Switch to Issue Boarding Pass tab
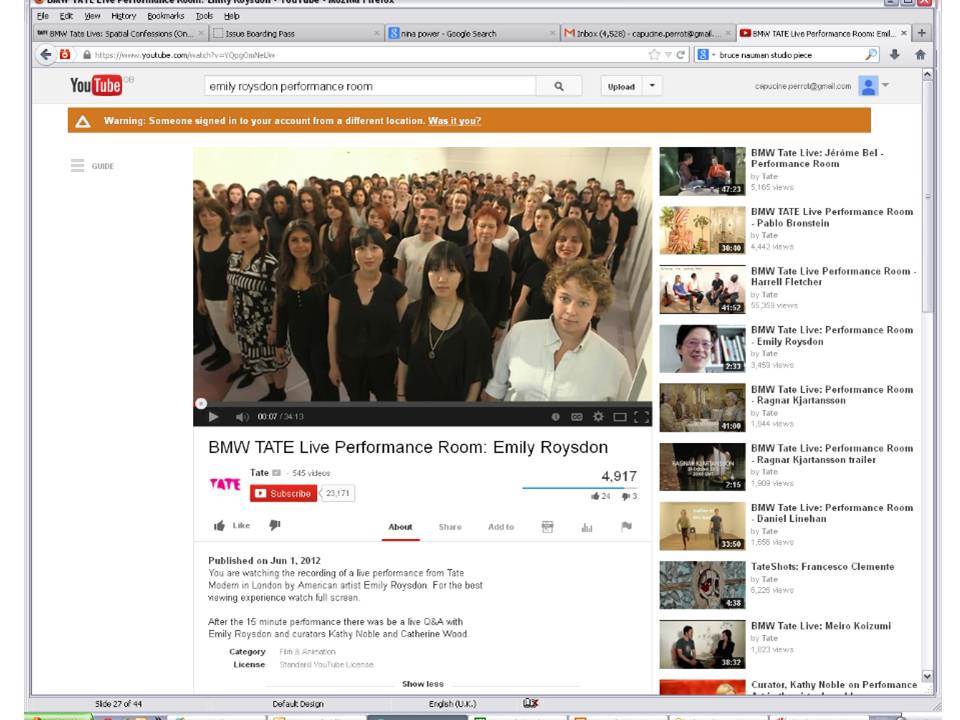Image resolution: width=960 pixels, height=720 pixels. [296, 34]
